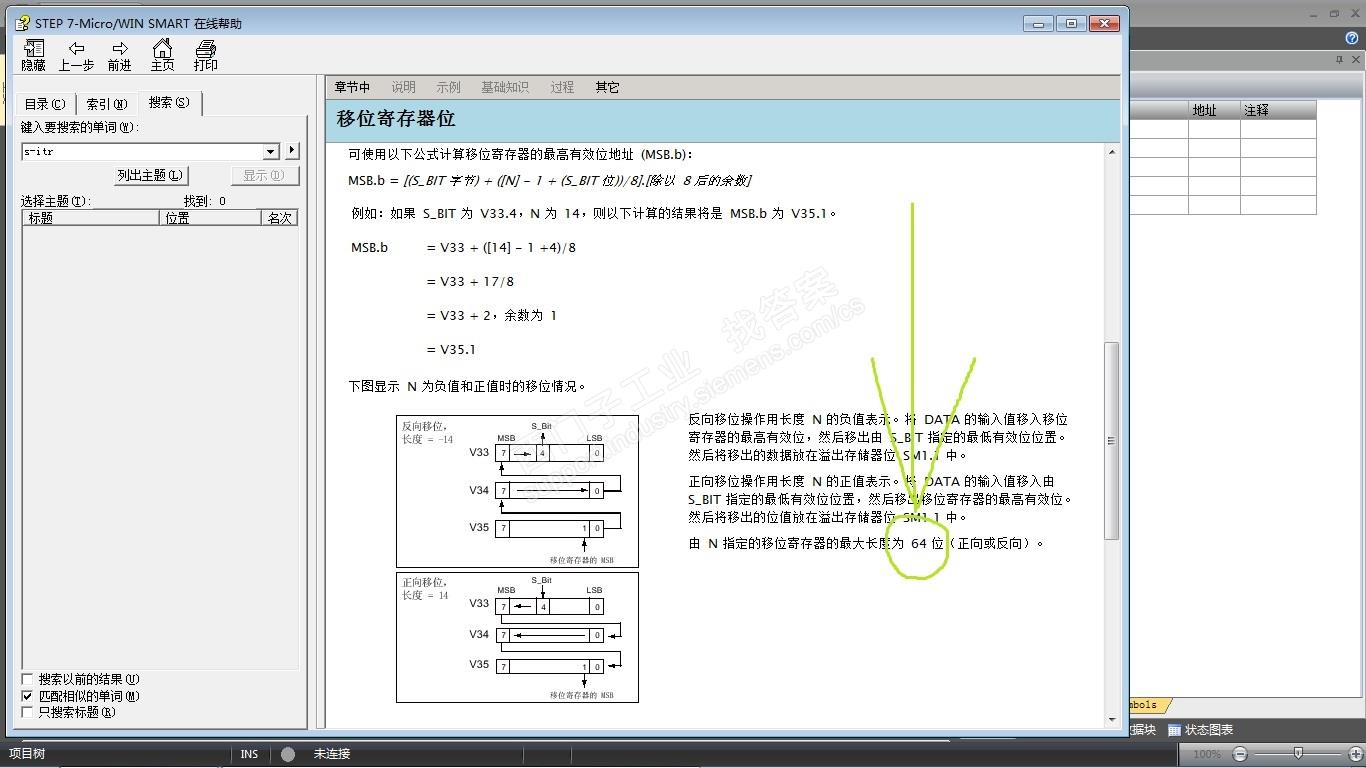This screenshot has width=1366, height=768.
Task: Open the 其它 section link
Action: [x=607, y=87]
